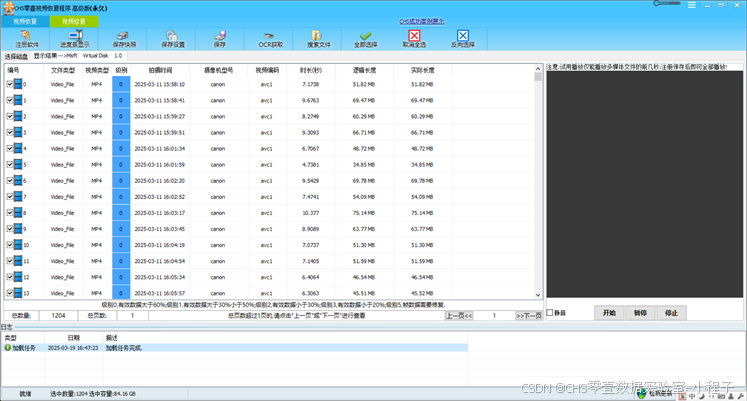Screen dimensions: 747x401
Task: Click 反向选择 blue X icon
Action: pos(463,35)
